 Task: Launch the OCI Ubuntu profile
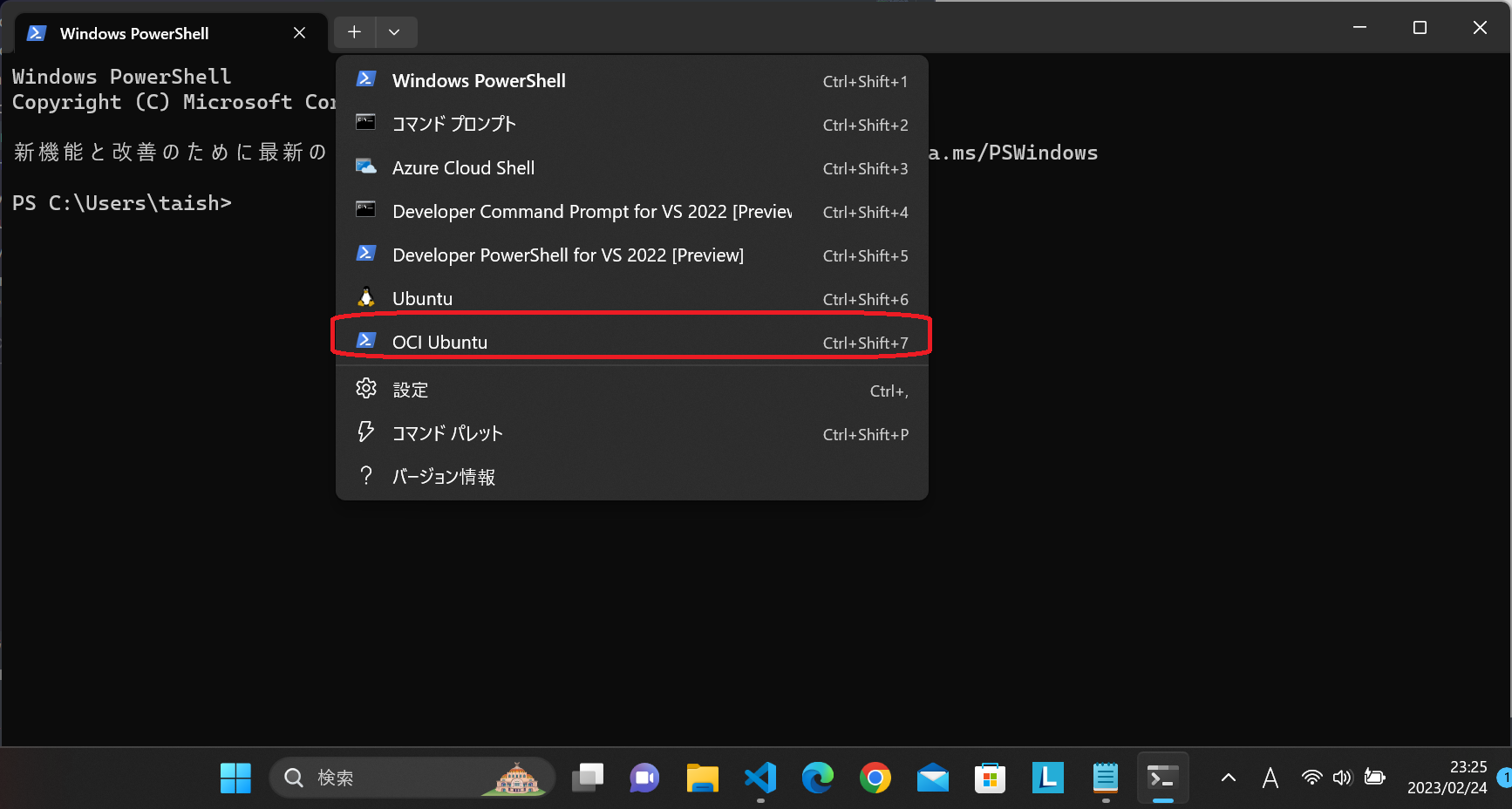[x=631, y=342]
